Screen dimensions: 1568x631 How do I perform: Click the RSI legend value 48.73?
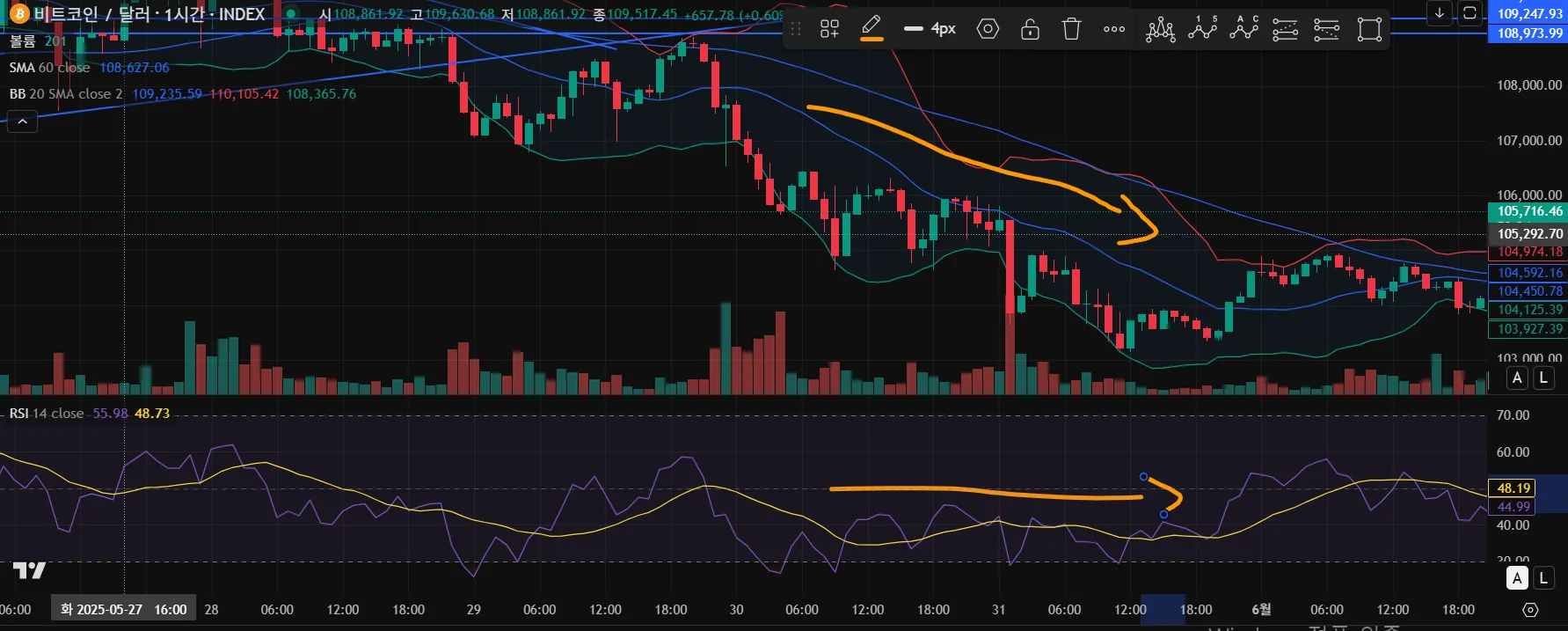point(152,413)
